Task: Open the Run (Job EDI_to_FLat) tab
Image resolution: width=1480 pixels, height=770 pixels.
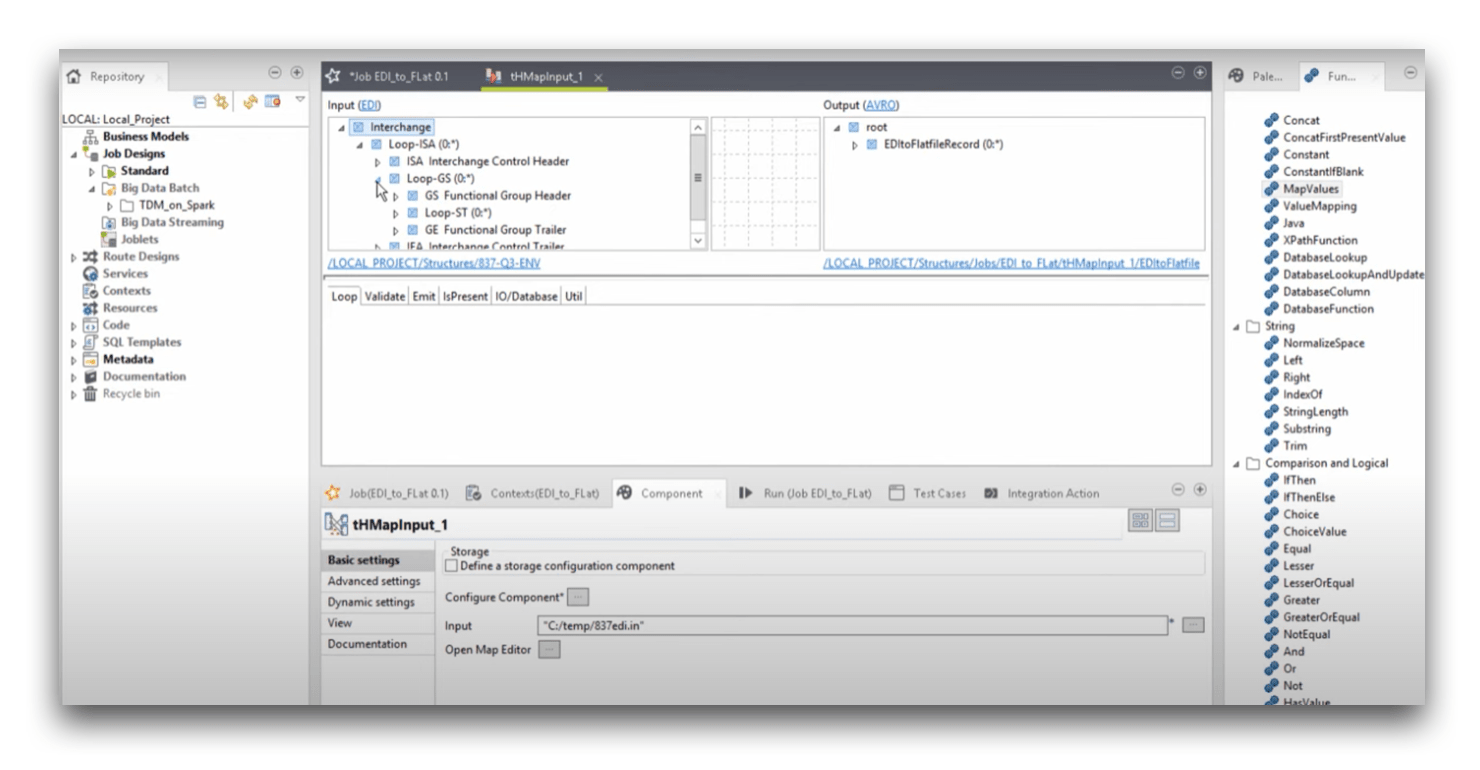Action: tap(806, 493)
